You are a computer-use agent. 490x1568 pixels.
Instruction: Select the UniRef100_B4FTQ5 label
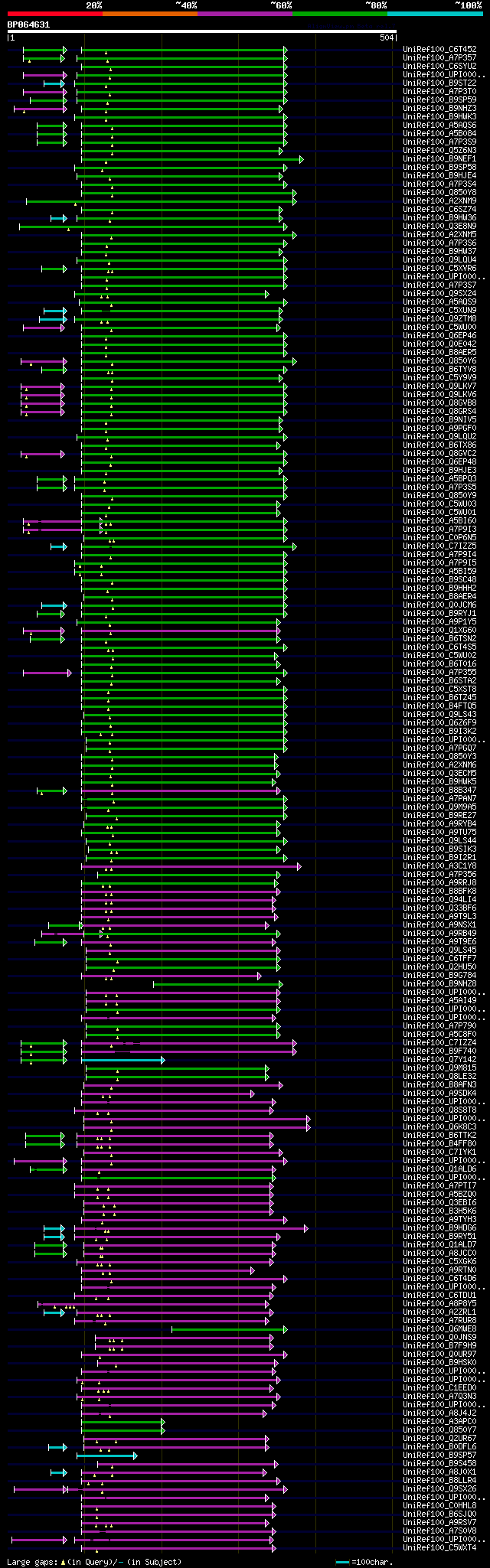(x=439, y=706)
